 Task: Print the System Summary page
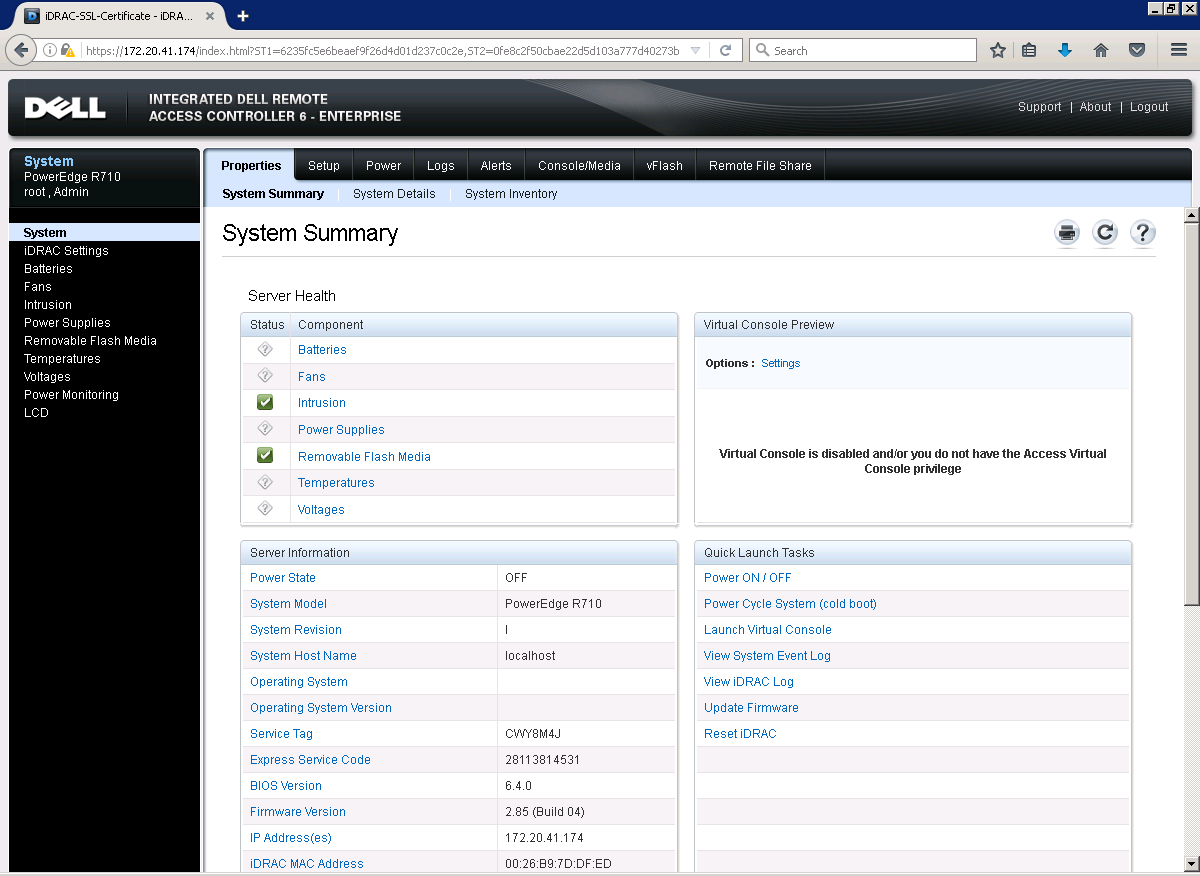[x=1066, y=232]
